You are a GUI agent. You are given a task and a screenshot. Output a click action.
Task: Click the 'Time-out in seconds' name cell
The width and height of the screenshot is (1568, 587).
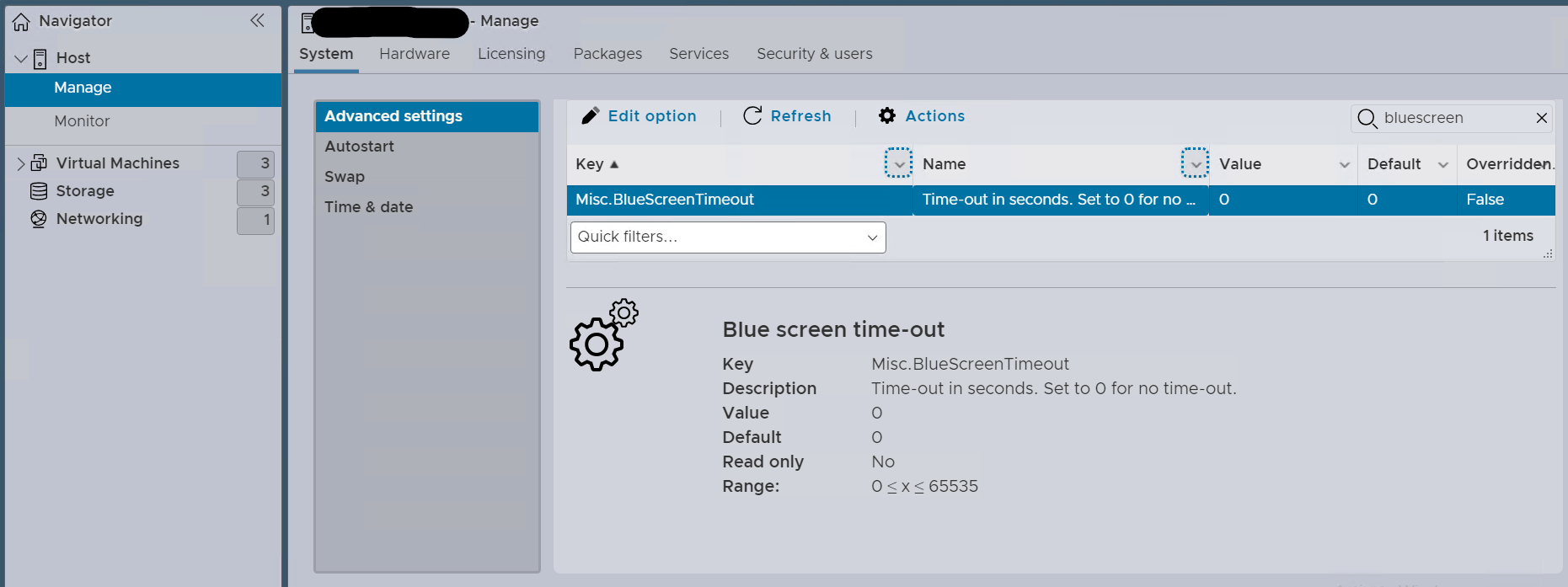pyautogui.click(x=1061, y=200)
